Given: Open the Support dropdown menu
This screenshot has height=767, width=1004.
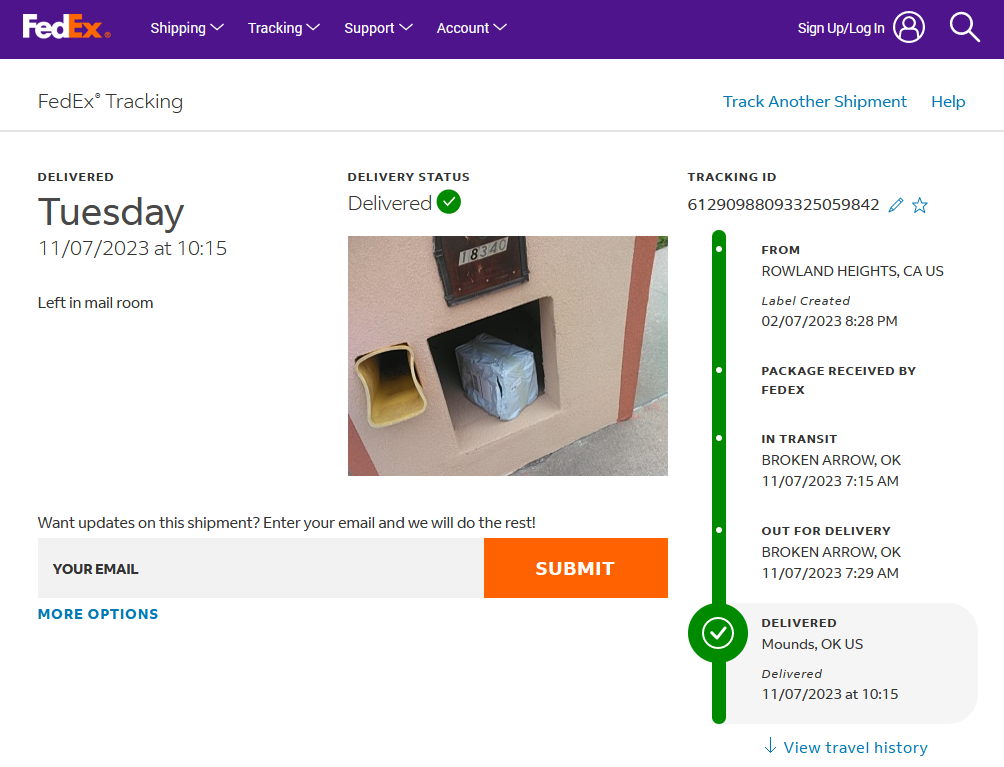Looking at the screenshot, I should (x=378, y=28).
